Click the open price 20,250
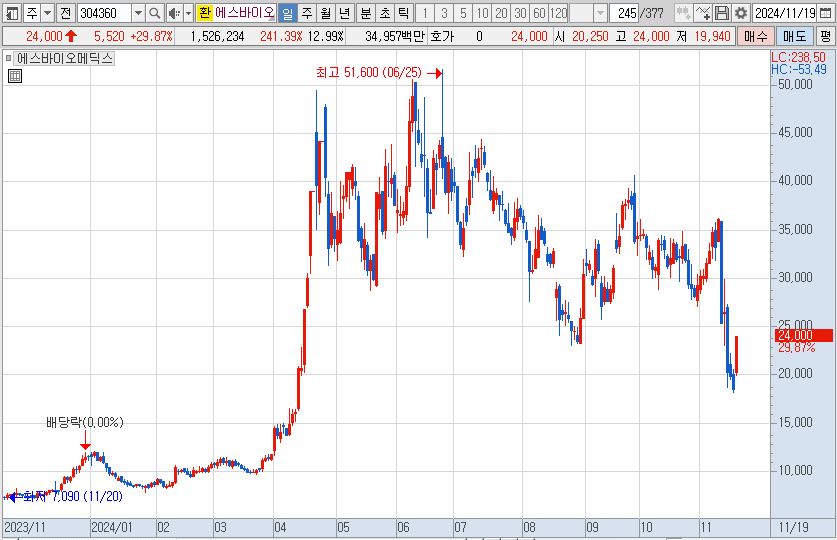Viewport: 837px width, 540px height. click(590, 36)
